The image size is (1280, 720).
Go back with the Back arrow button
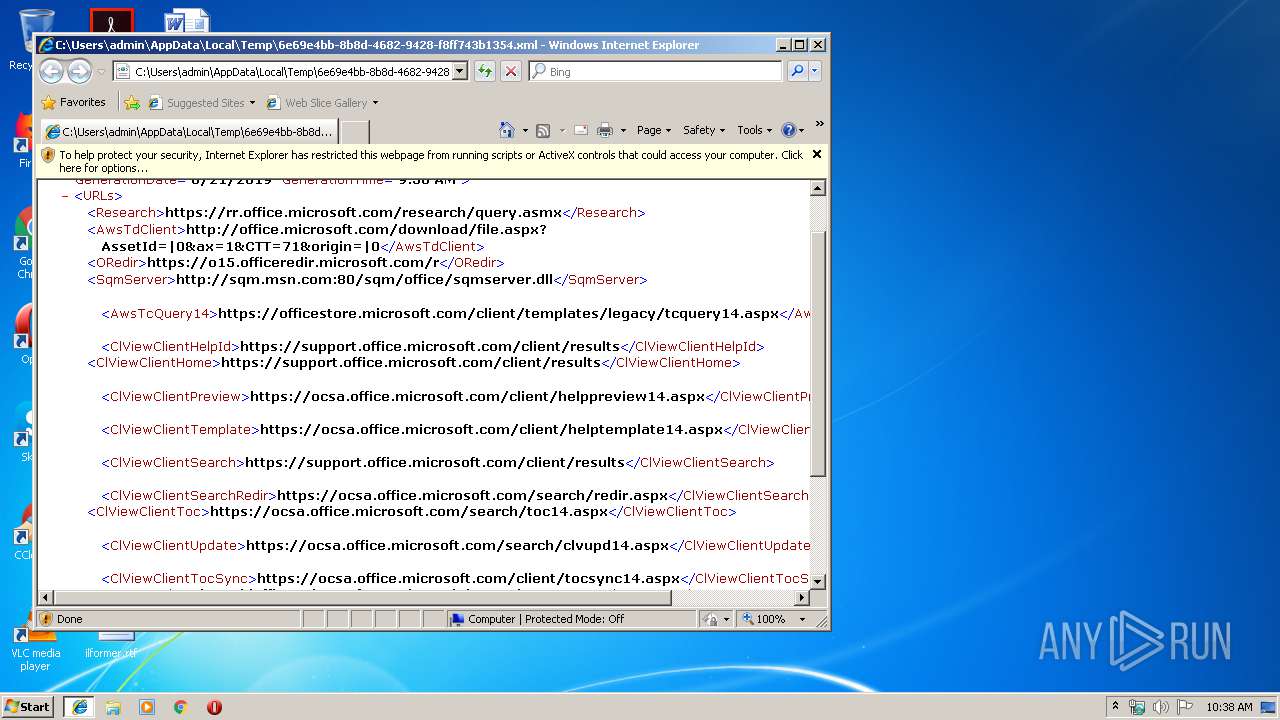pyautogui.click(x=51, y=71)
